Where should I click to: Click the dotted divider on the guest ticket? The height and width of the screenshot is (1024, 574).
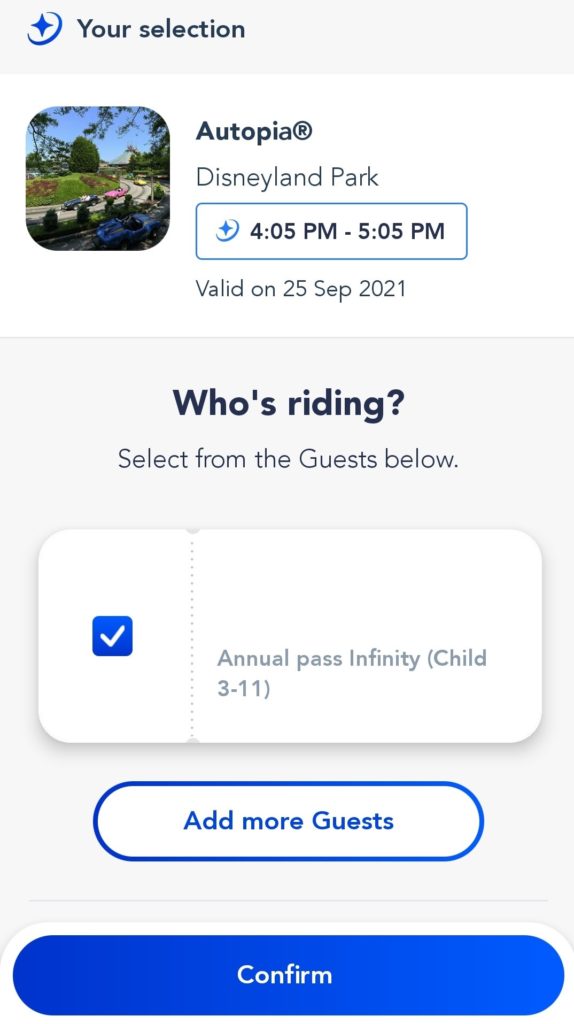point(192,635)
